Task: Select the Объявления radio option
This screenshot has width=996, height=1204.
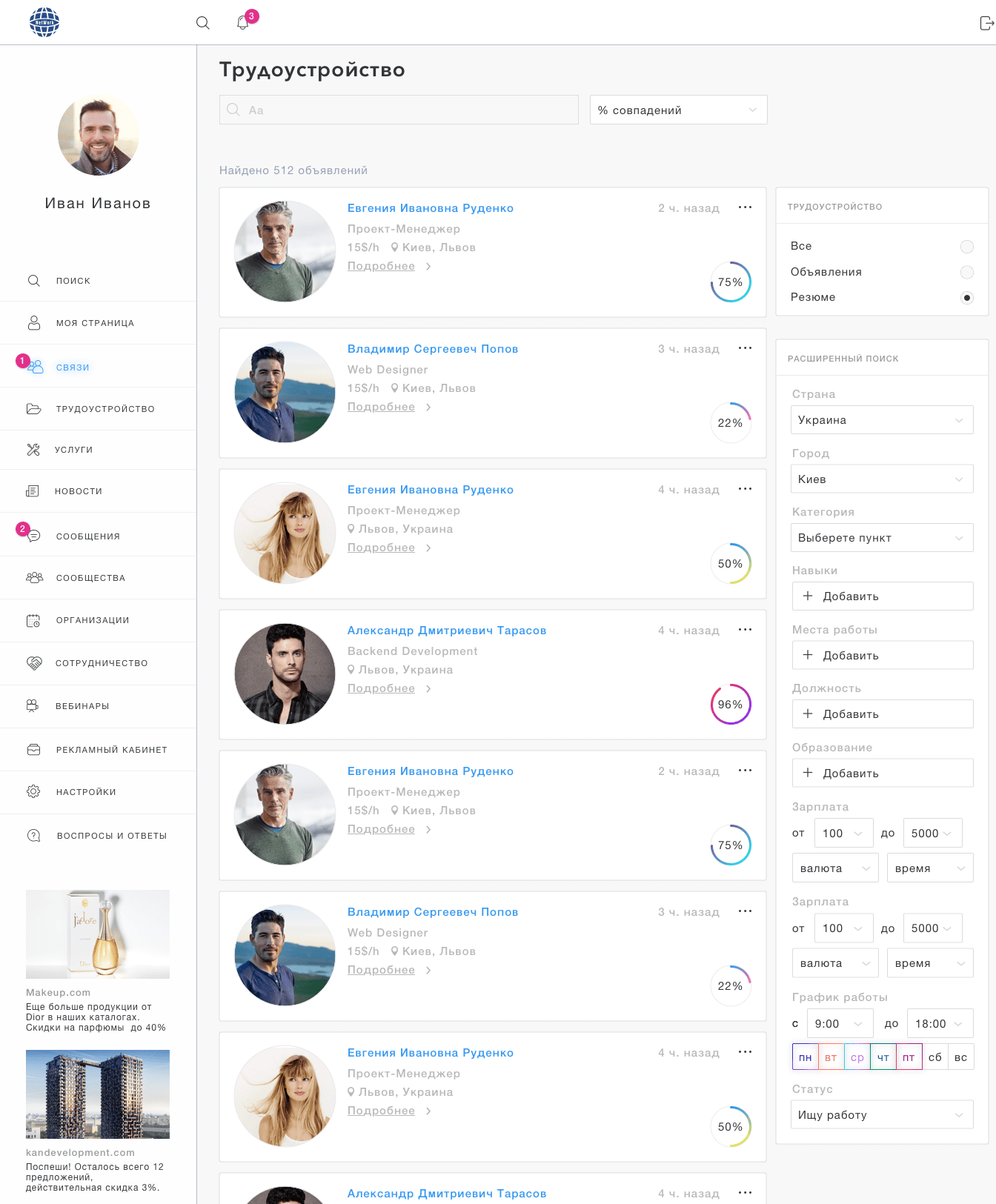Action: (966, 272)
